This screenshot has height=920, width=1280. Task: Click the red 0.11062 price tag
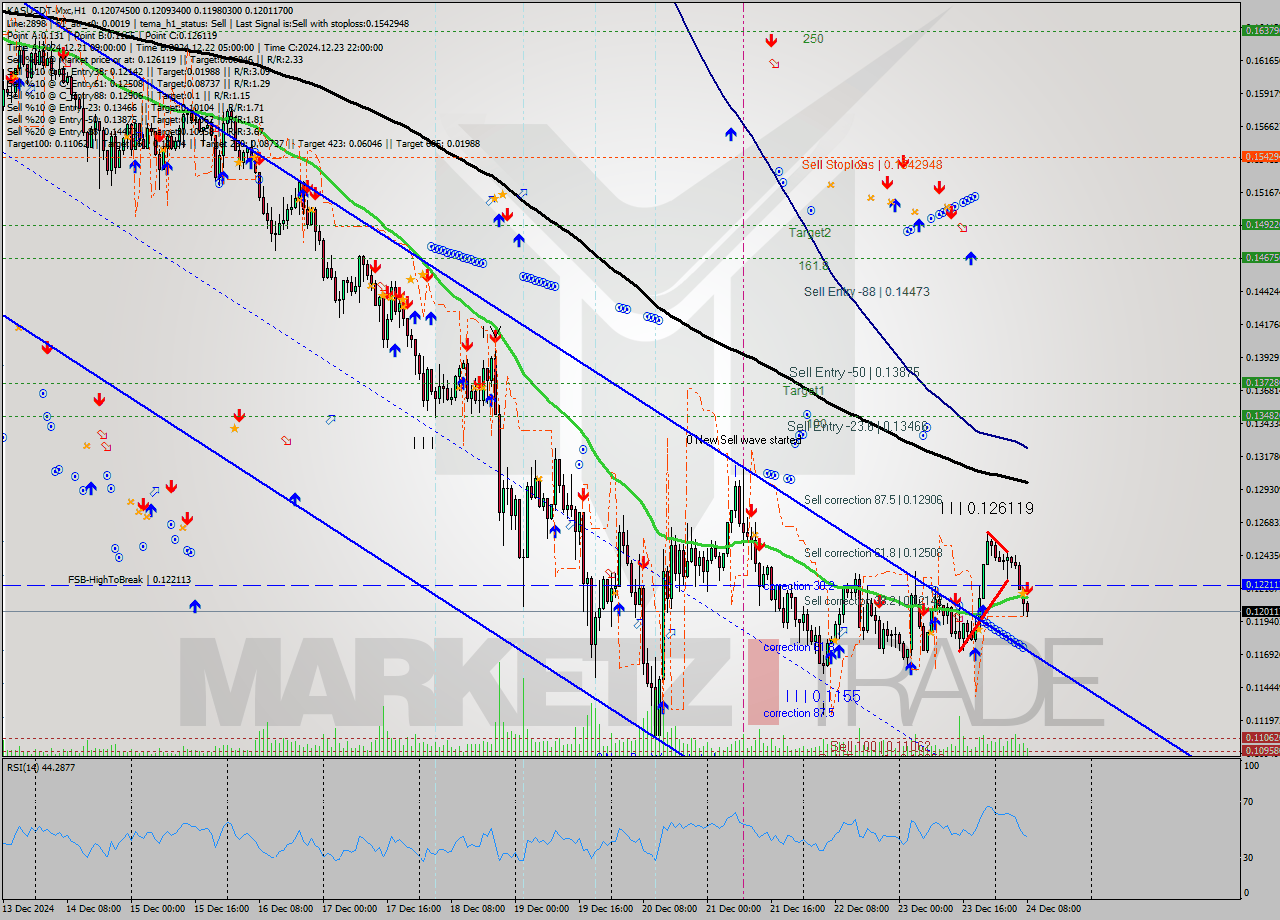pyautogui.click(x=1260, y=738)
